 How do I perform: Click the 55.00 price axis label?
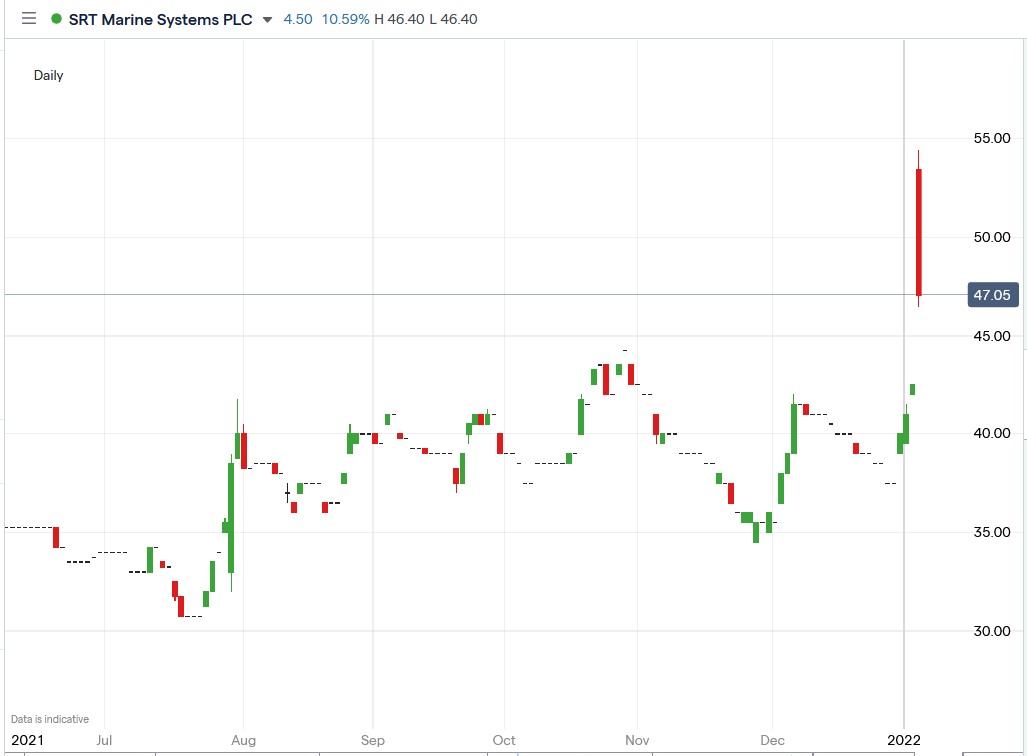pos(990,138)
